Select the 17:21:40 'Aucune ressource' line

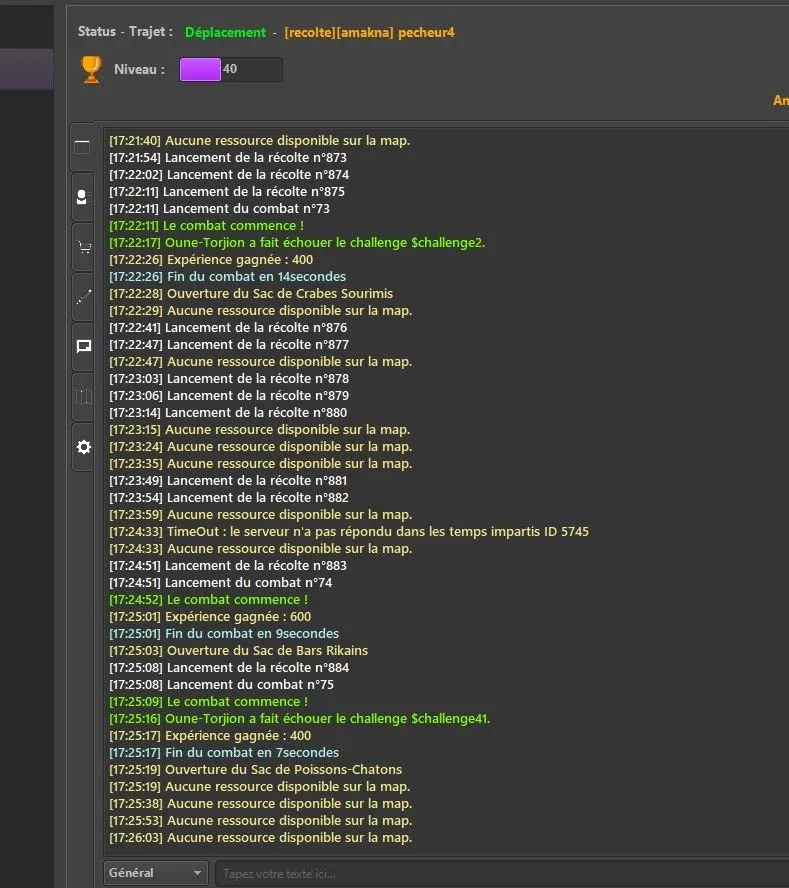(x=259, y=140)
